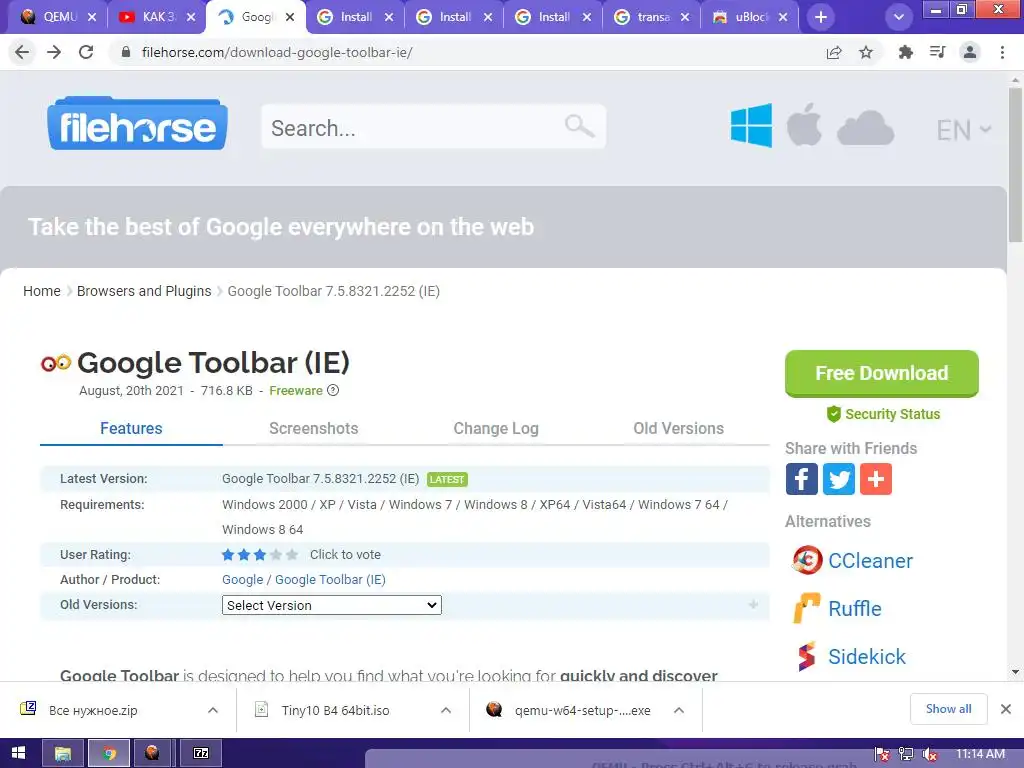Viewport: 1024px width, 768px height.
Task: Click the browser back arrow
Action: click(22, 52)
